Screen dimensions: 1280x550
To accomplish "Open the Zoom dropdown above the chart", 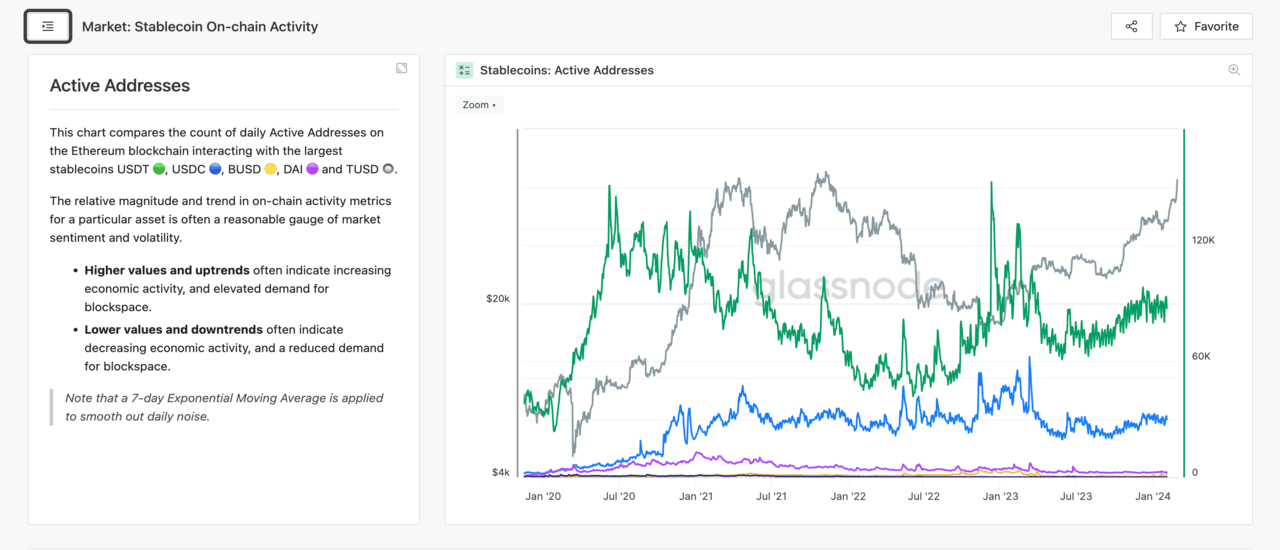I will 480,105.
